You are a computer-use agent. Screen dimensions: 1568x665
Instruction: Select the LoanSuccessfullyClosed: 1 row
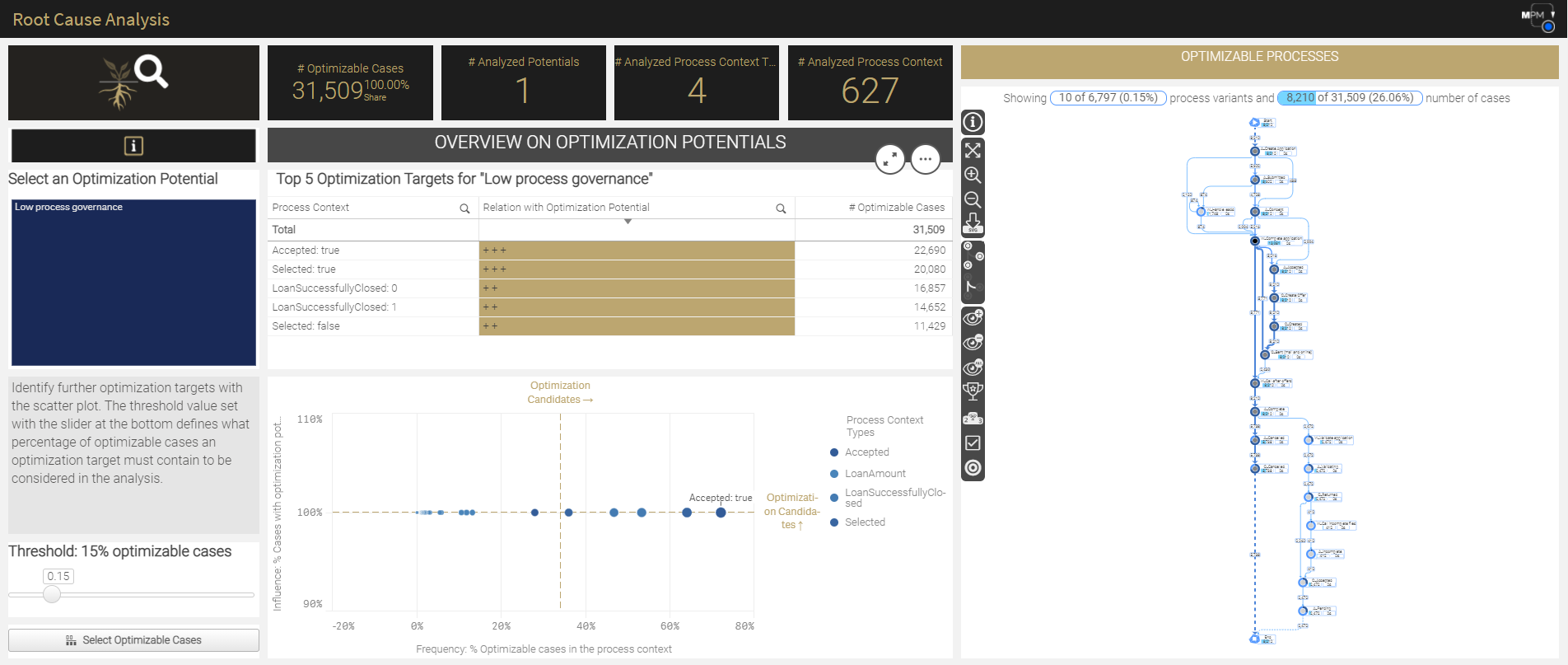point(609,307)
